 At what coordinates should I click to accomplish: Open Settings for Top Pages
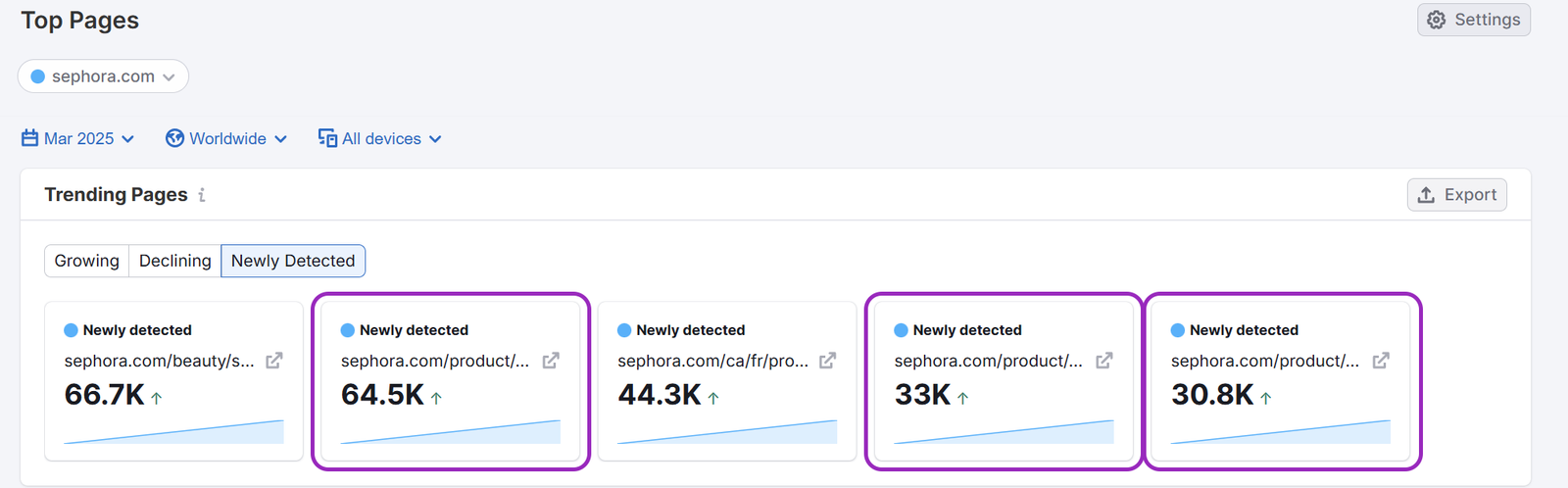tap(1473, 20)
